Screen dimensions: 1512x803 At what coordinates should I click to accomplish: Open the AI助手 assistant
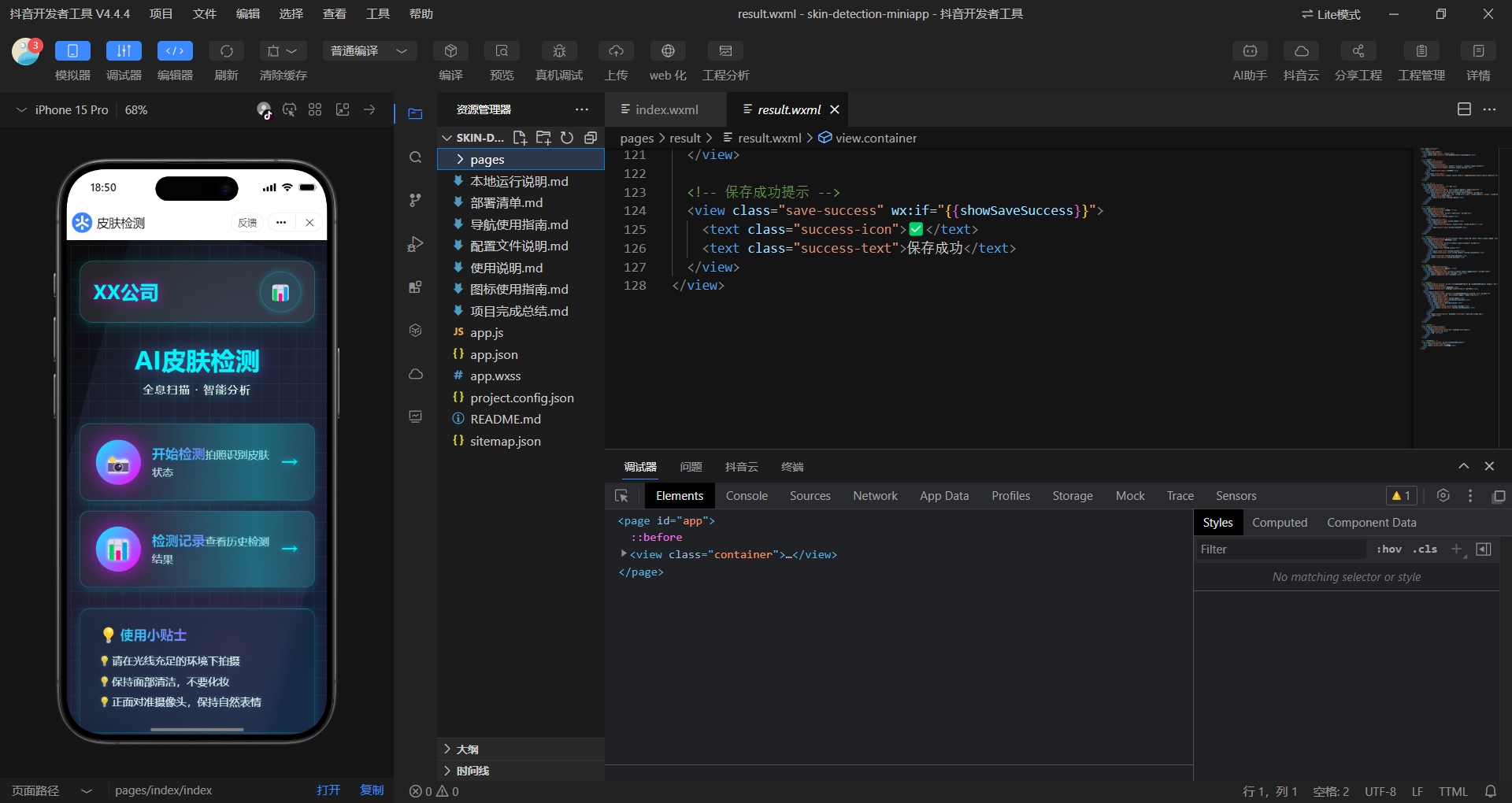point(1250,51)
